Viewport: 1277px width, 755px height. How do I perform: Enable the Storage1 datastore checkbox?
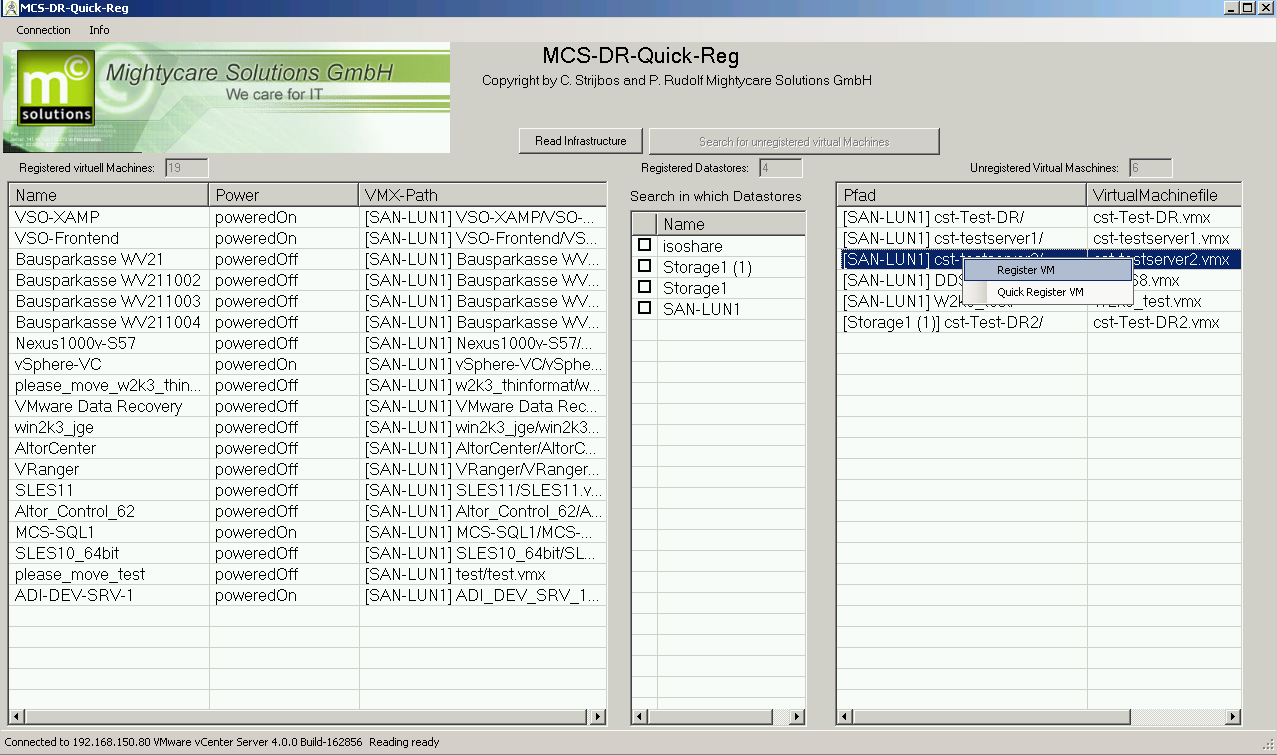point(645,287)
